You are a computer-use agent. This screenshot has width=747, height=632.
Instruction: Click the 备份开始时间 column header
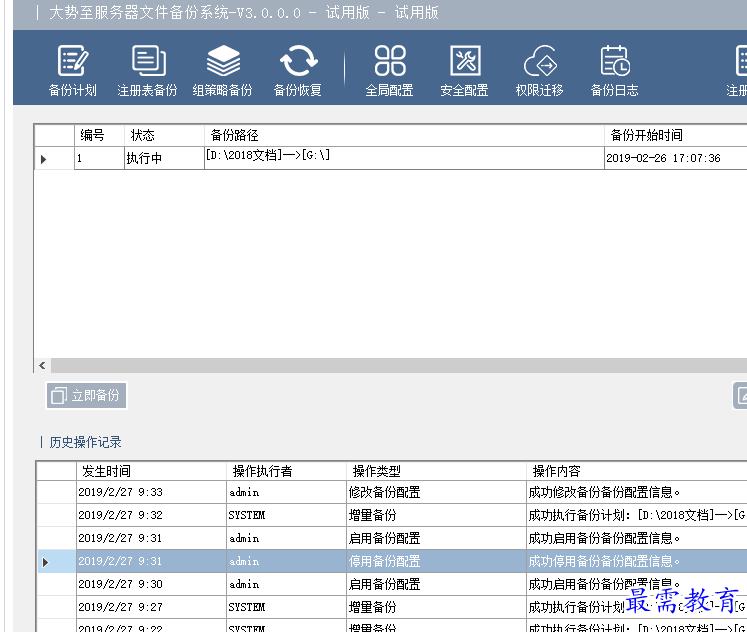676,135
